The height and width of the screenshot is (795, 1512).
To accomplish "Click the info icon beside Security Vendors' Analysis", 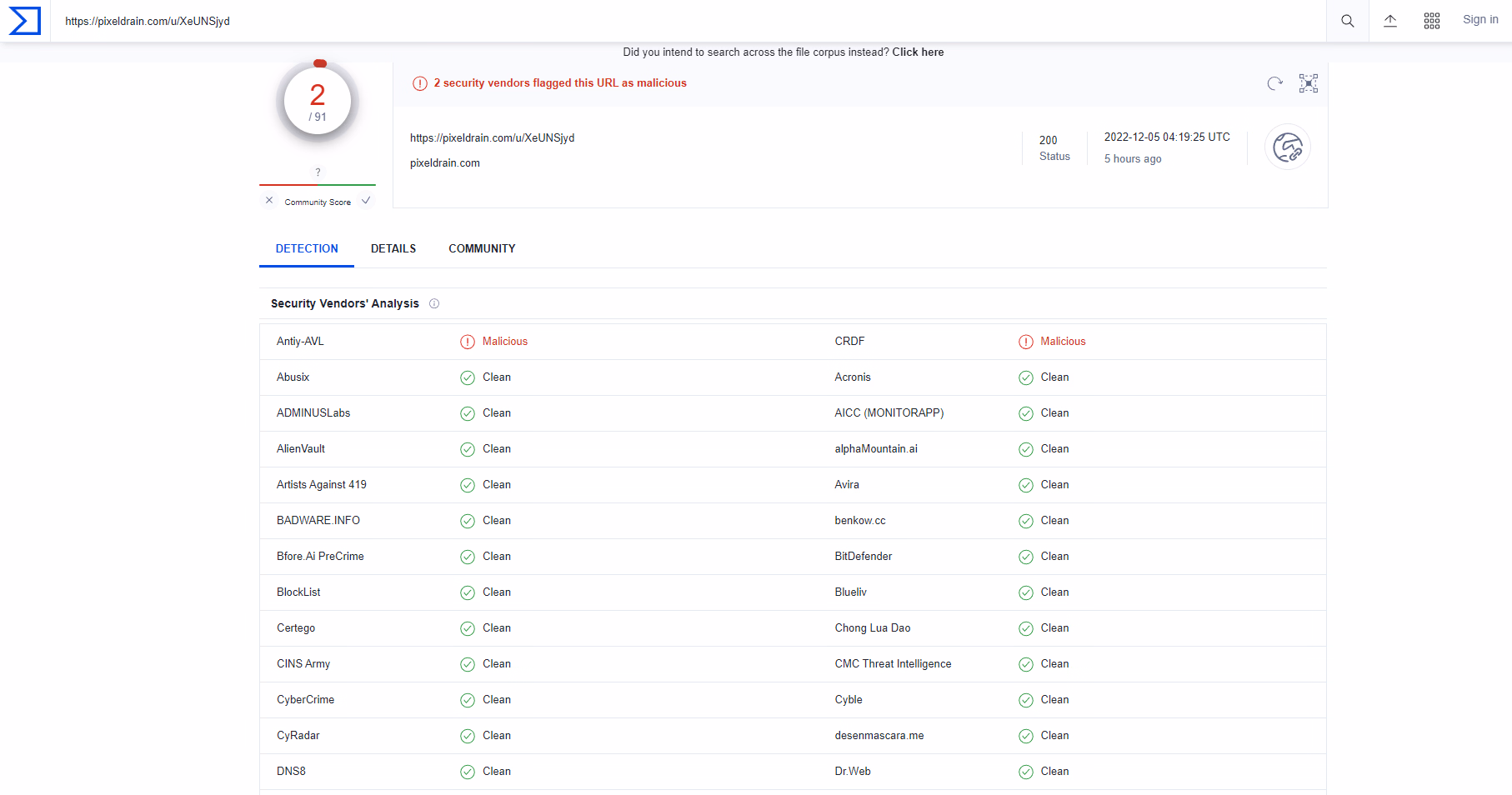I will point(434,303).
